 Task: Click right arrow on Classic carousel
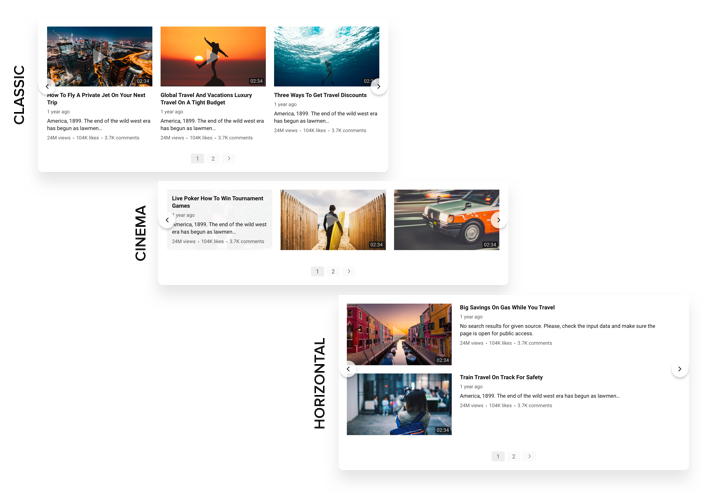pyautogui.click(x=378, y=86)
